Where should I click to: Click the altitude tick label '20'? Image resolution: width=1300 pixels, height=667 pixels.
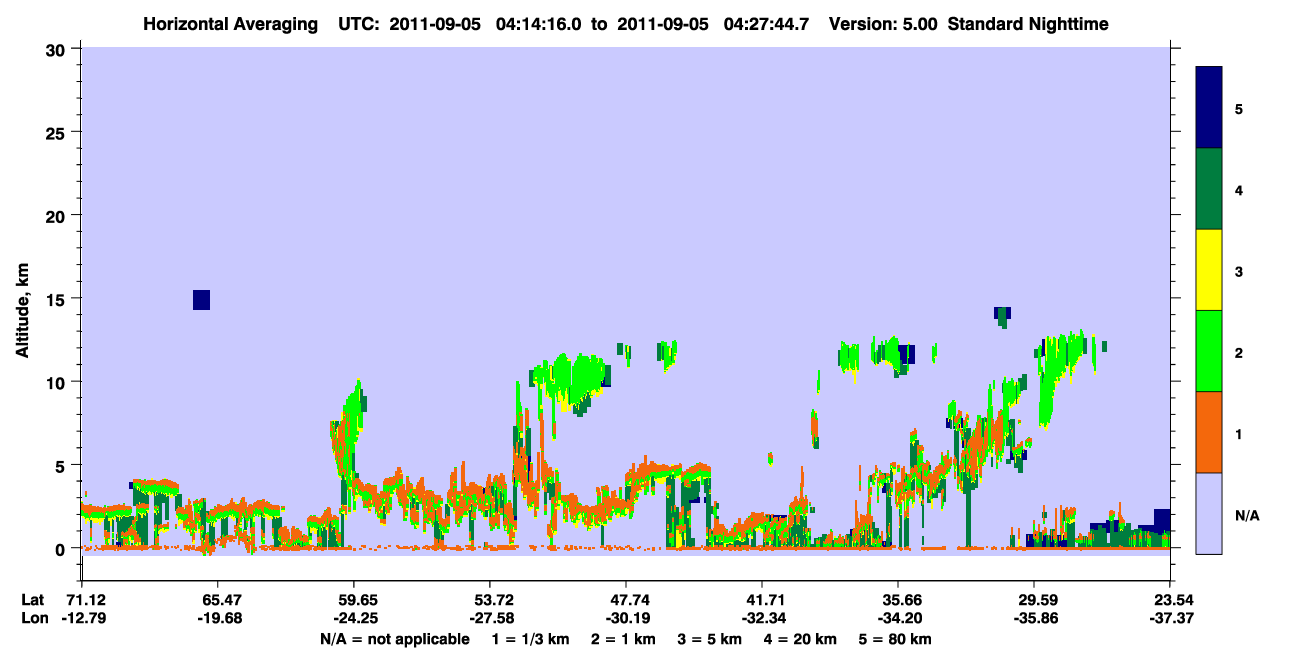click(x=57, y=216)
